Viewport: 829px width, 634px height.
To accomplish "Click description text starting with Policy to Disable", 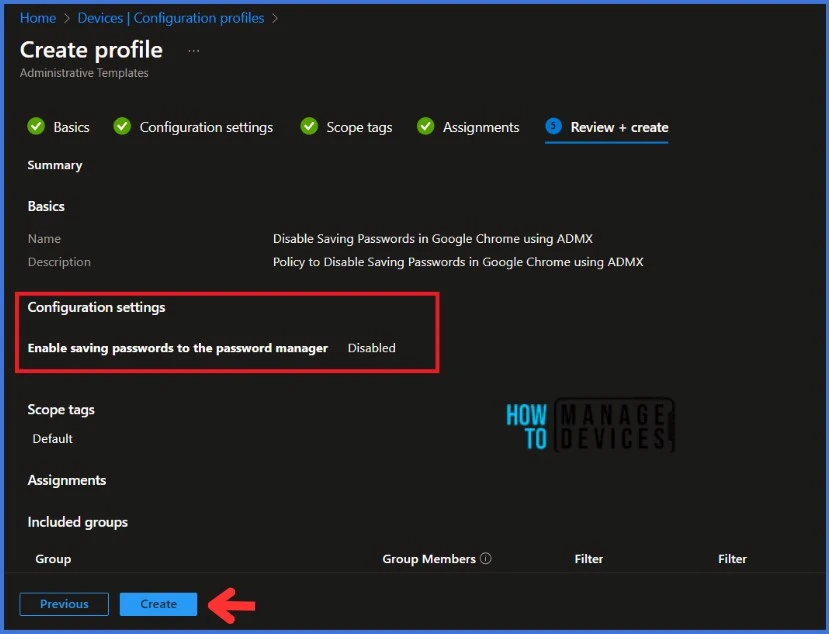I will point(458,262).
